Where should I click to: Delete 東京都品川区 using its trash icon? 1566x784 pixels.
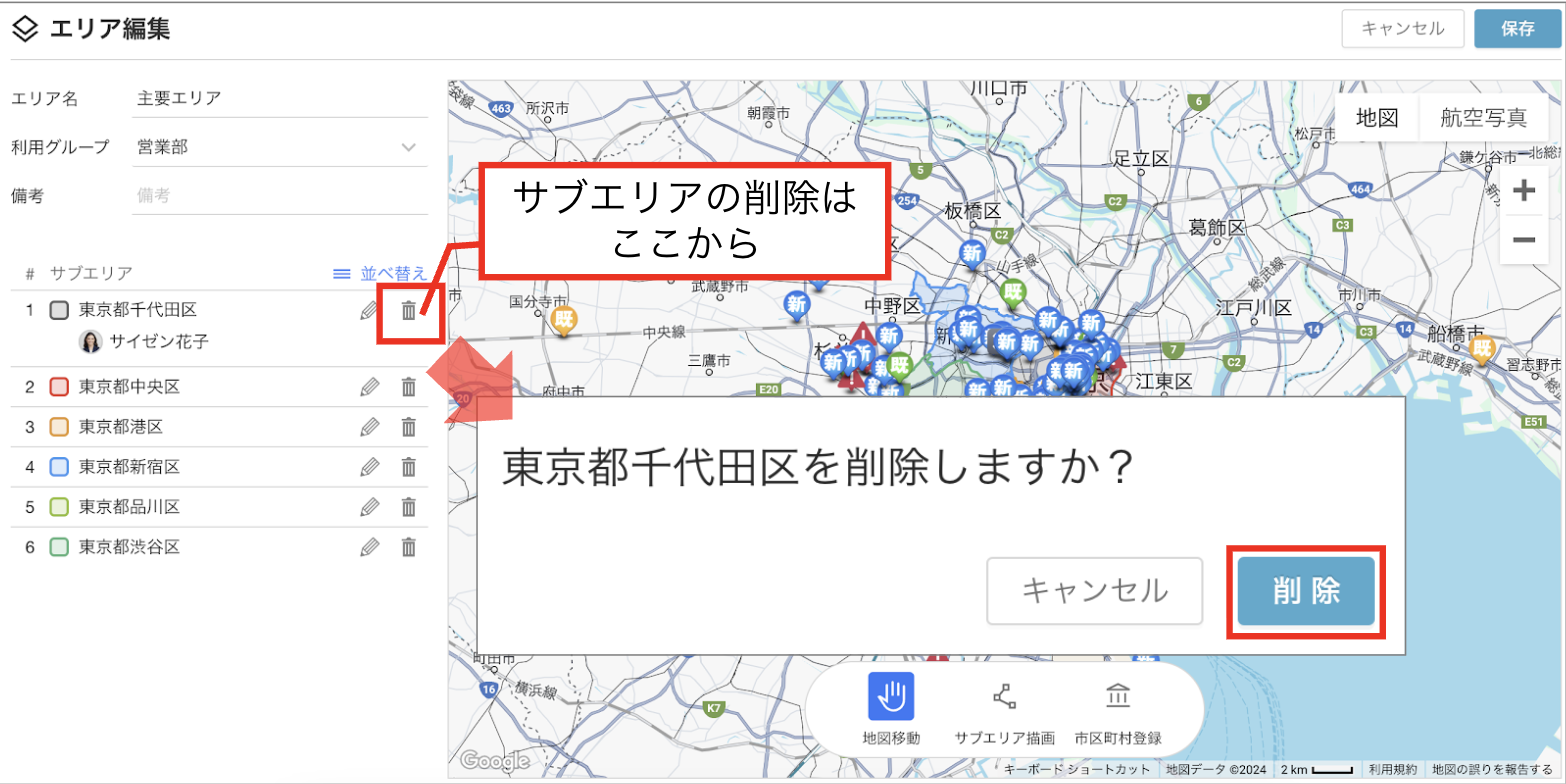[409, 507]
